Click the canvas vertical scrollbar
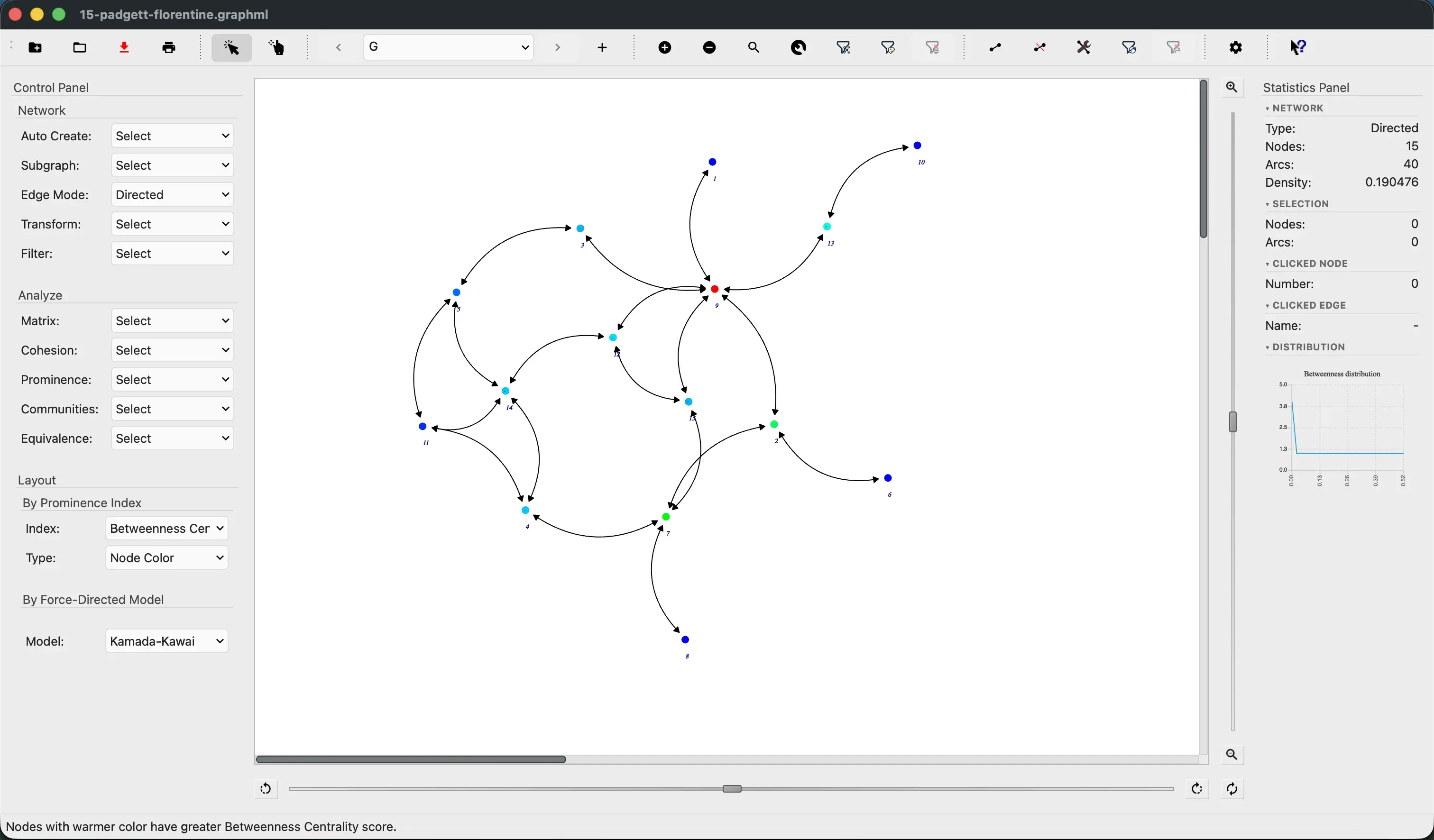 [x=1203, y=159]
